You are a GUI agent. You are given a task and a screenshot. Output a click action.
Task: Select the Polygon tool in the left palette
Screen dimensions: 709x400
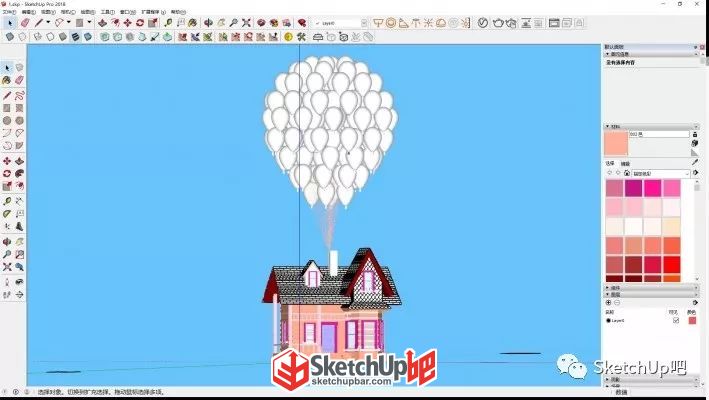click(19, 121)
